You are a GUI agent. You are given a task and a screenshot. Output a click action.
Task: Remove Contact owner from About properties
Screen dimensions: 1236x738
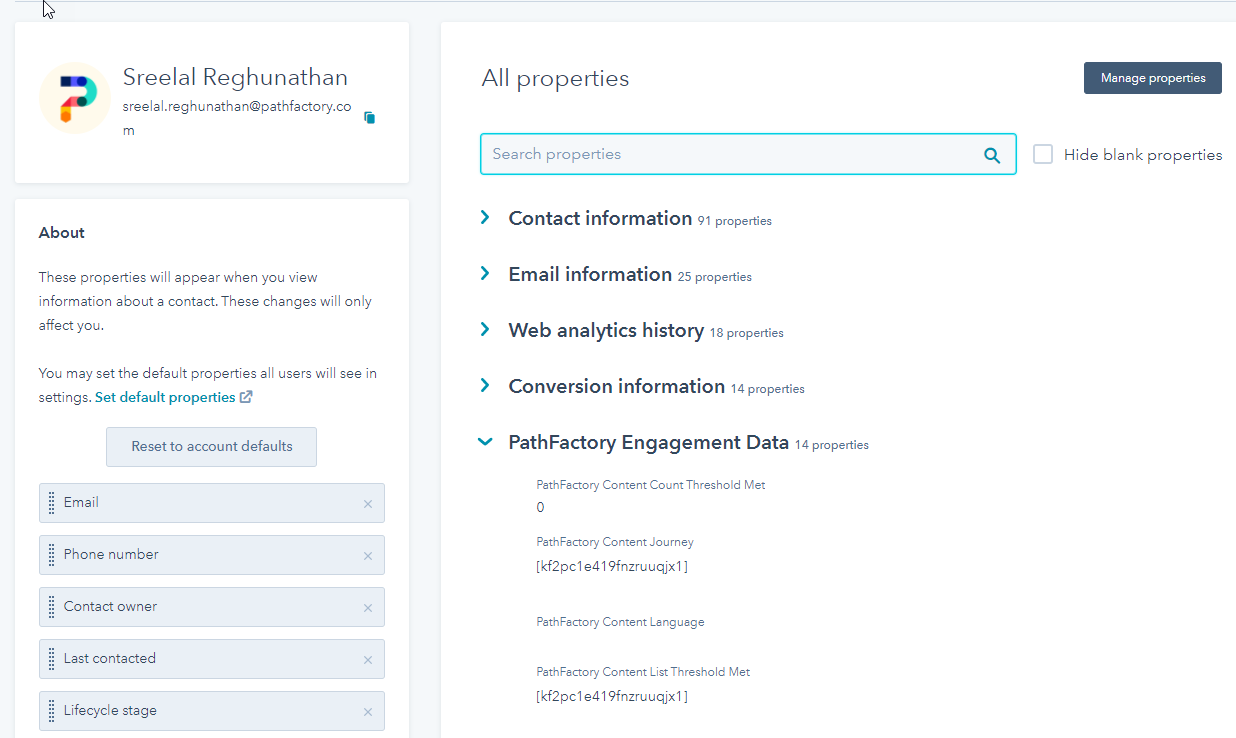pos(368,608)
